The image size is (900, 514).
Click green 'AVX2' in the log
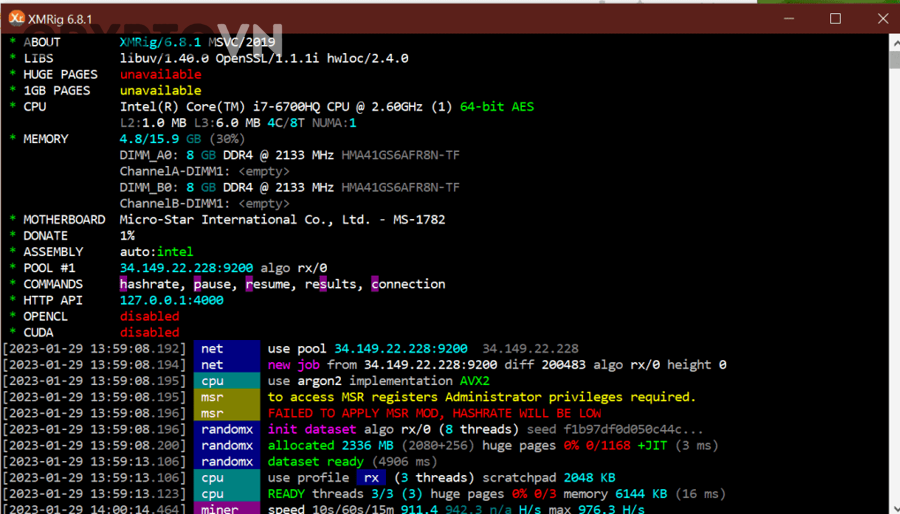[x=474, y=381]
